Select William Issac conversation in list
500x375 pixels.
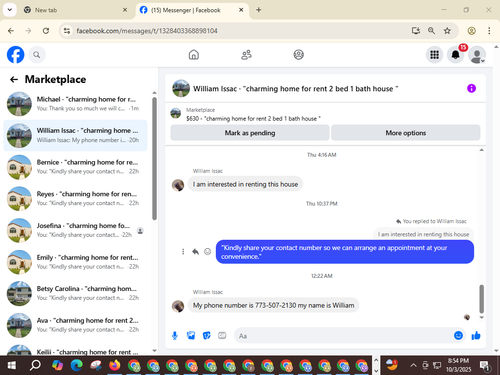pos(75,135)
